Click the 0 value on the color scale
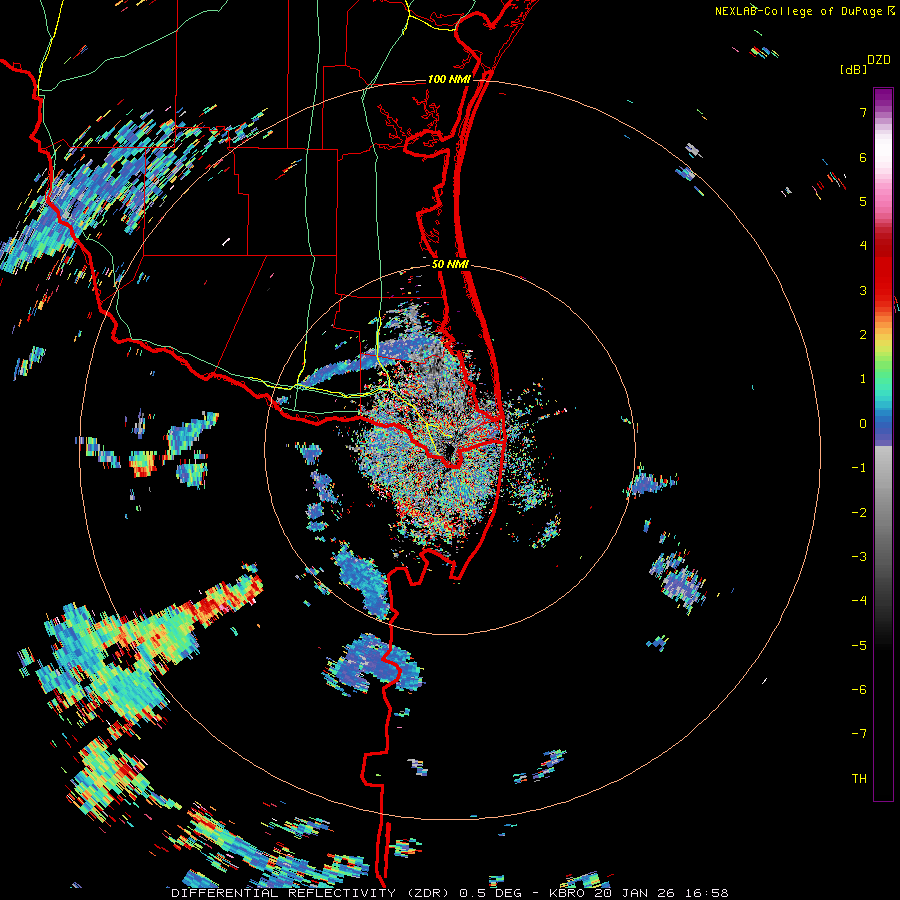The image size is (900, 900). click(x=863, y=424)
